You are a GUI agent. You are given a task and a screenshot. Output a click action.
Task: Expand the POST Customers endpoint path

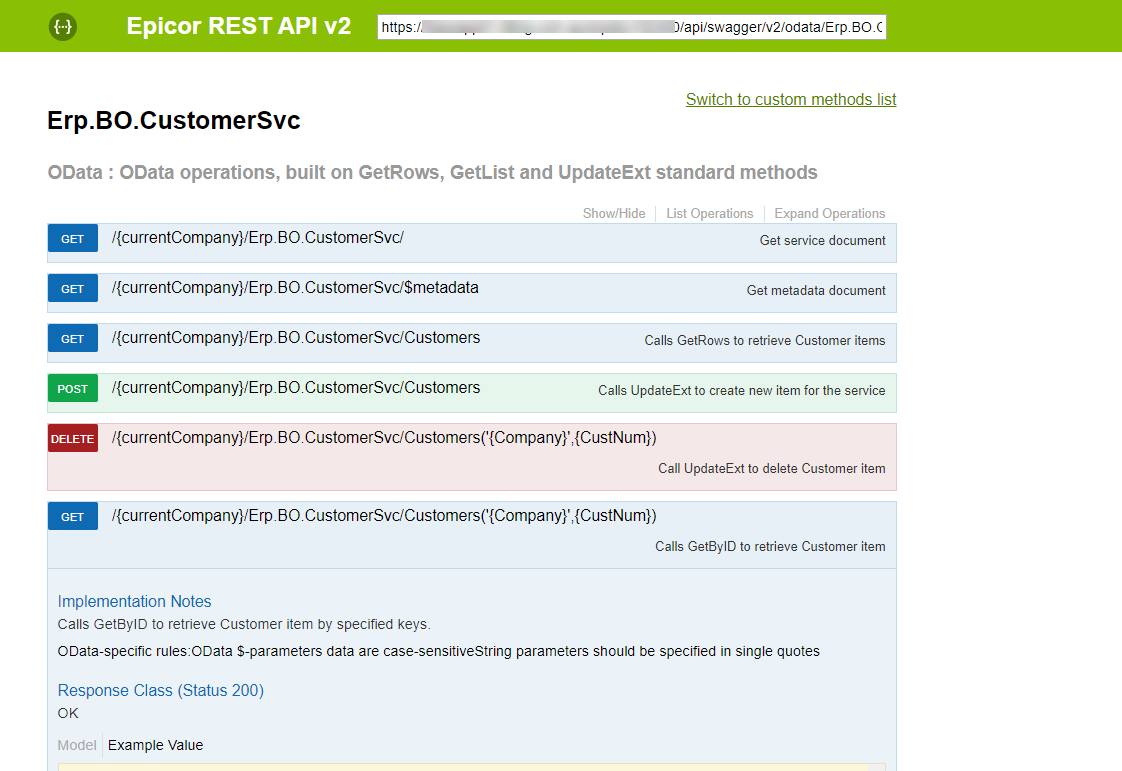point(296,388)
